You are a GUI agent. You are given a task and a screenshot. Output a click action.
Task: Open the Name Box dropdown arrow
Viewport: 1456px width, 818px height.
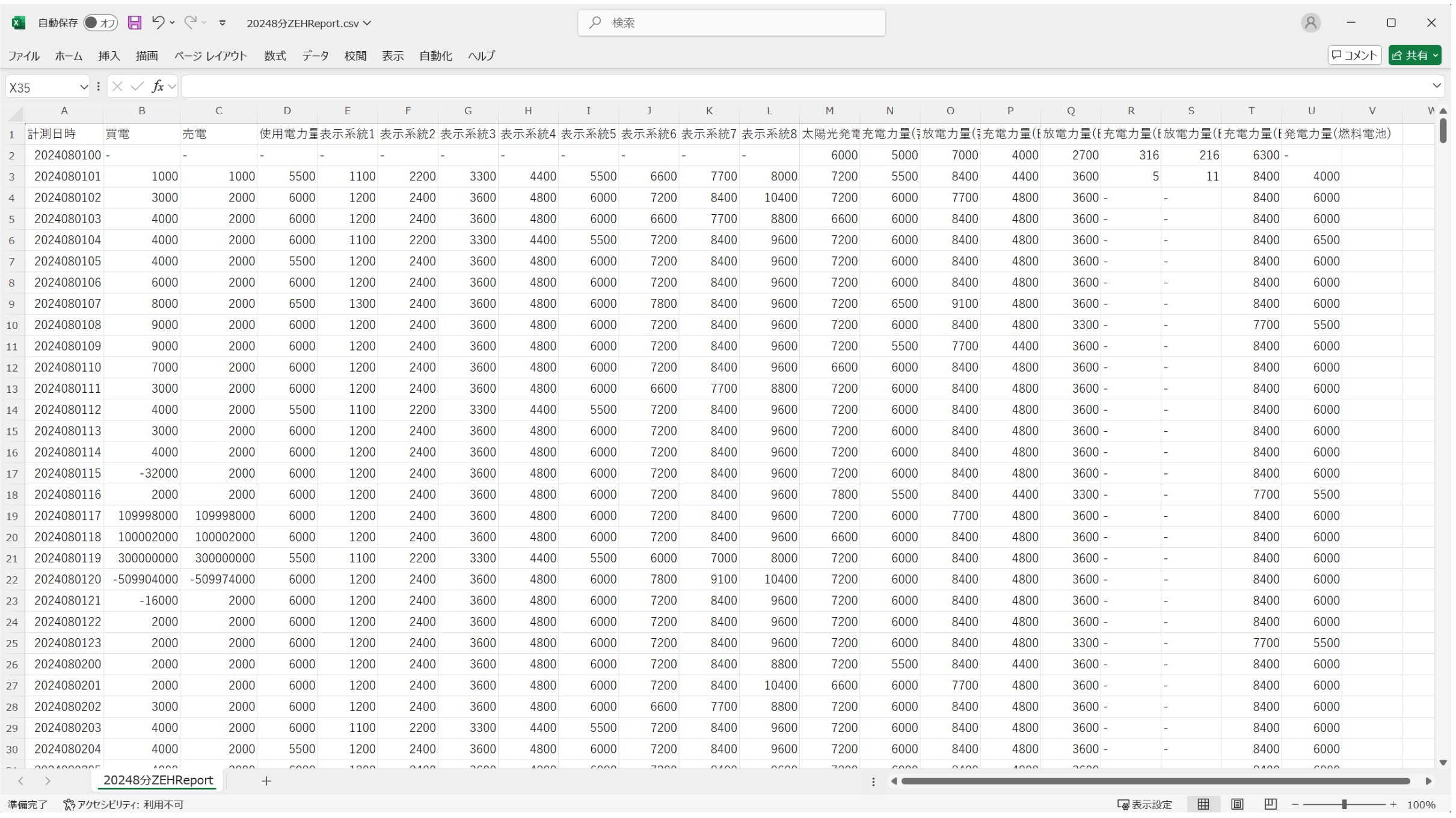(x=84, y=87)
